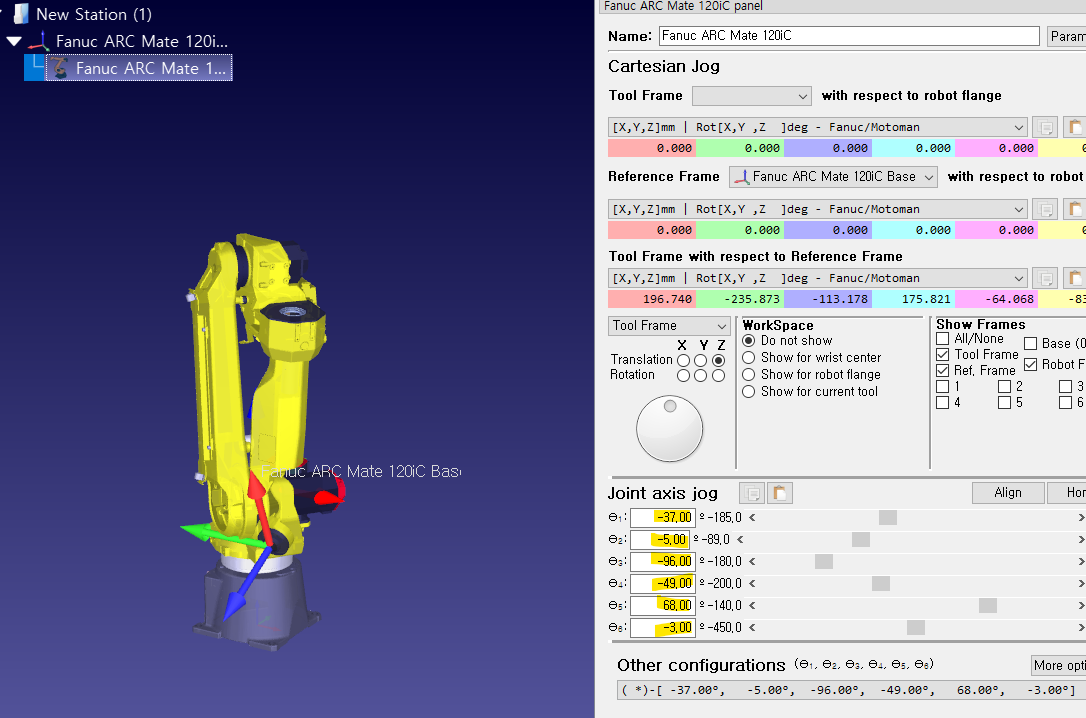Copy the tool frame pose with respect to robot flange
Image resolution: width=1086 pixels, height=718 pixels.
click(1045, 127)
